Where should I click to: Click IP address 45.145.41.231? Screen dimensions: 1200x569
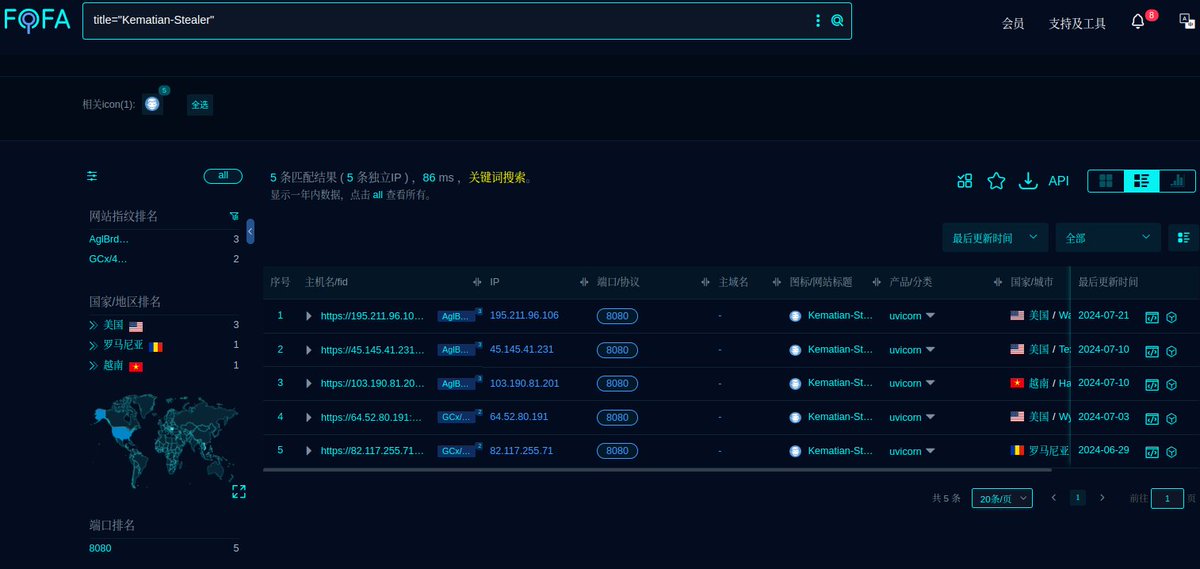click(x=521, y=349)
